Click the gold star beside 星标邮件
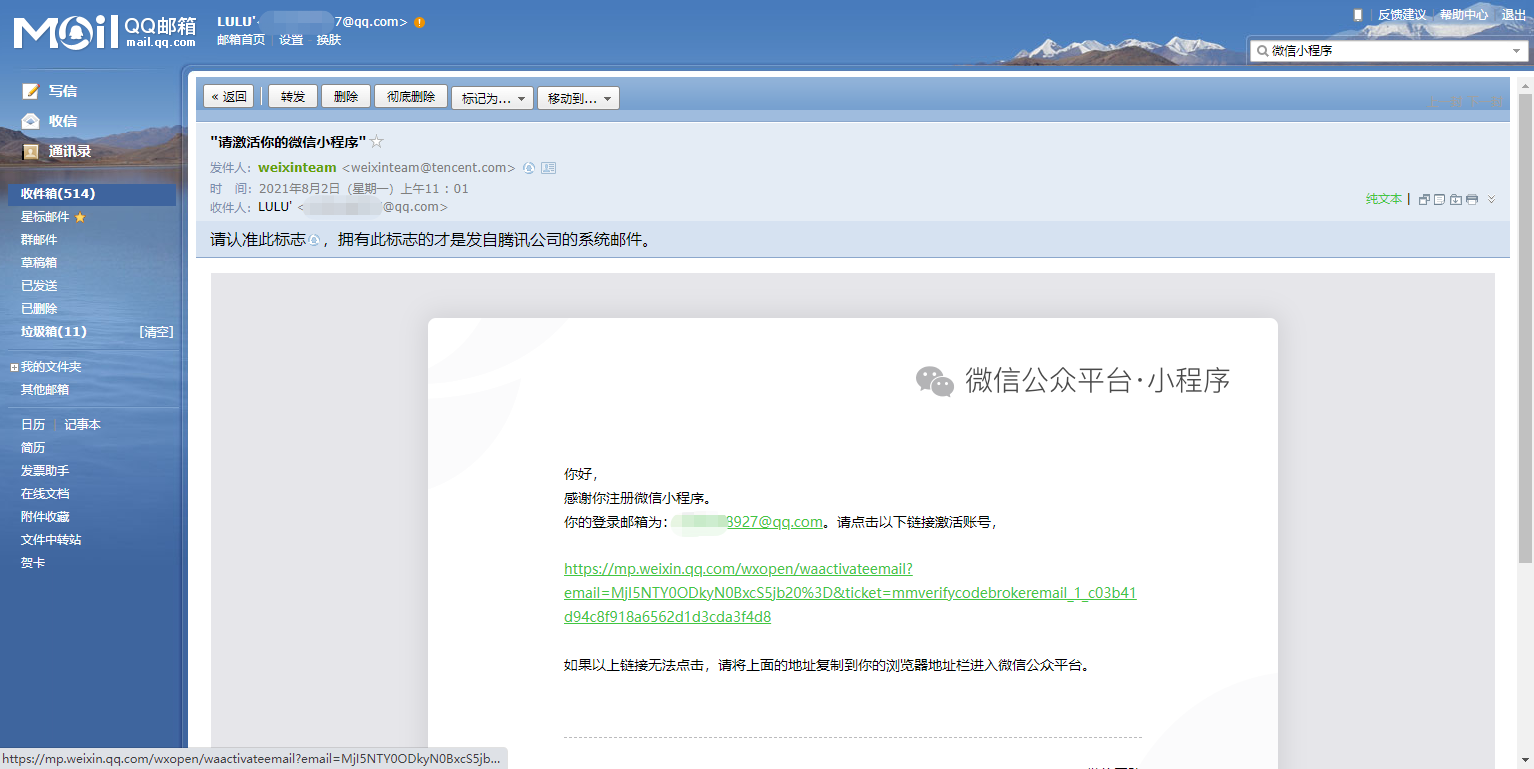Screen dimensions: 1534x769 pos(80,217)
